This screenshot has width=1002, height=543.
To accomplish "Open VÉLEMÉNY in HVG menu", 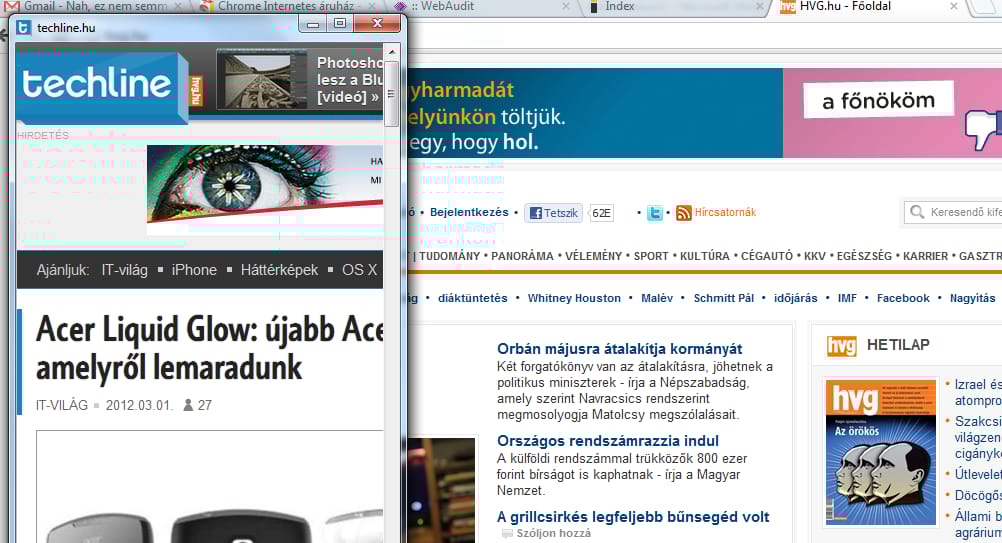I will click(x=593, y=256).
